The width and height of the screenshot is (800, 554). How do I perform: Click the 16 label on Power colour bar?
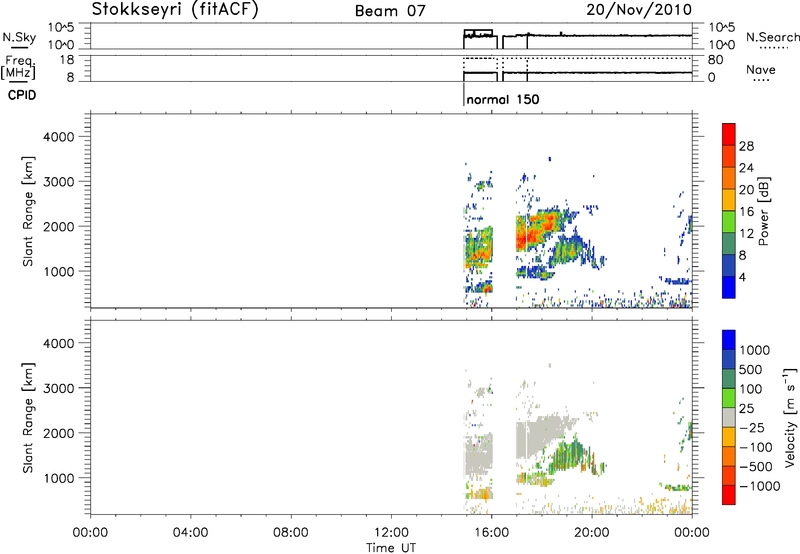[746, 212]
